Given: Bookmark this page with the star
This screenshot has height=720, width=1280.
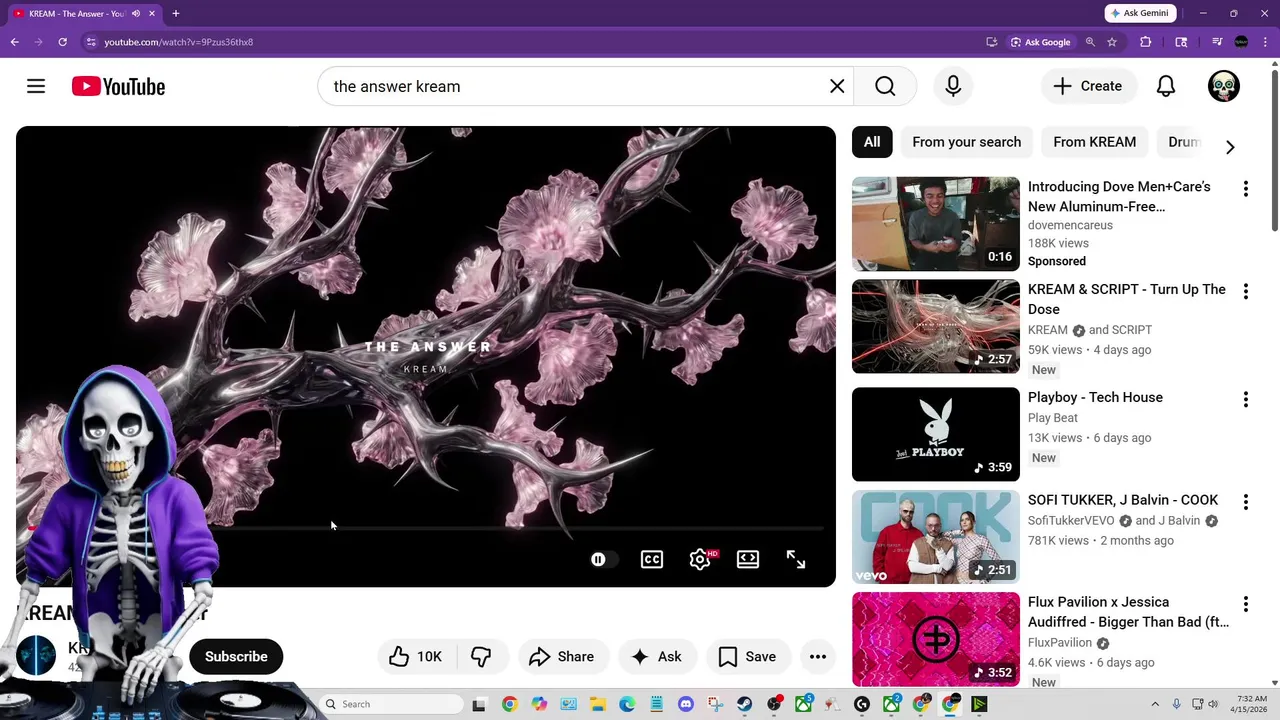Looking at the screenshot, I should pyautogui.click(x=1112, y=42).
